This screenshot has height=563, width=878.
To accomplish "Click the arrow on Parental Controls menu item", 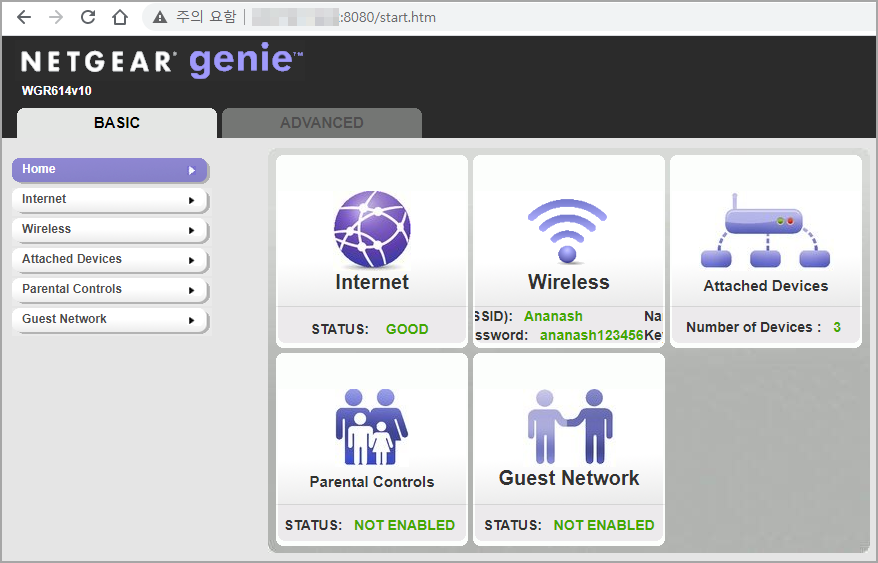I will click(192, 290).
